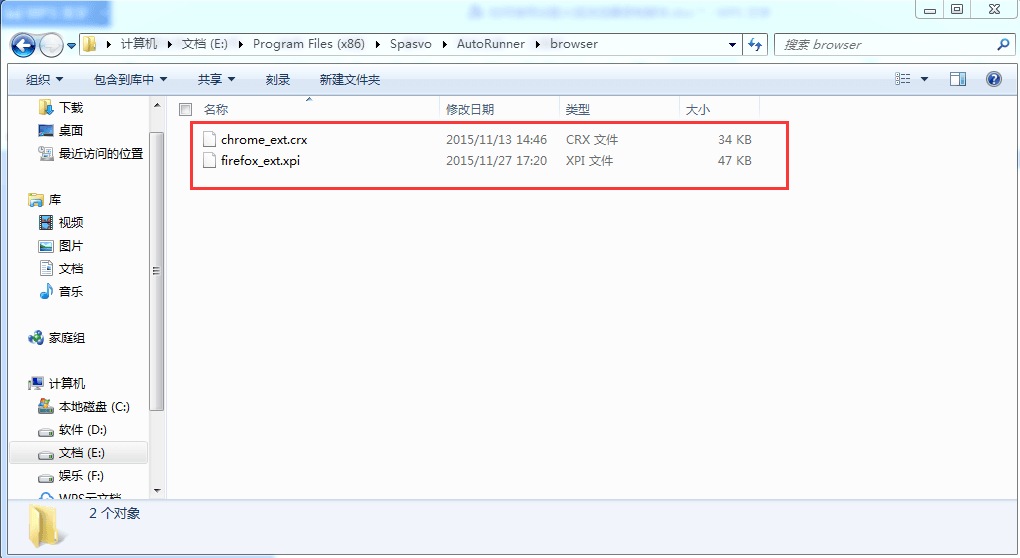Click the Back navigation arrow
The image size is (1020, 558).
(x=23, y=45)
